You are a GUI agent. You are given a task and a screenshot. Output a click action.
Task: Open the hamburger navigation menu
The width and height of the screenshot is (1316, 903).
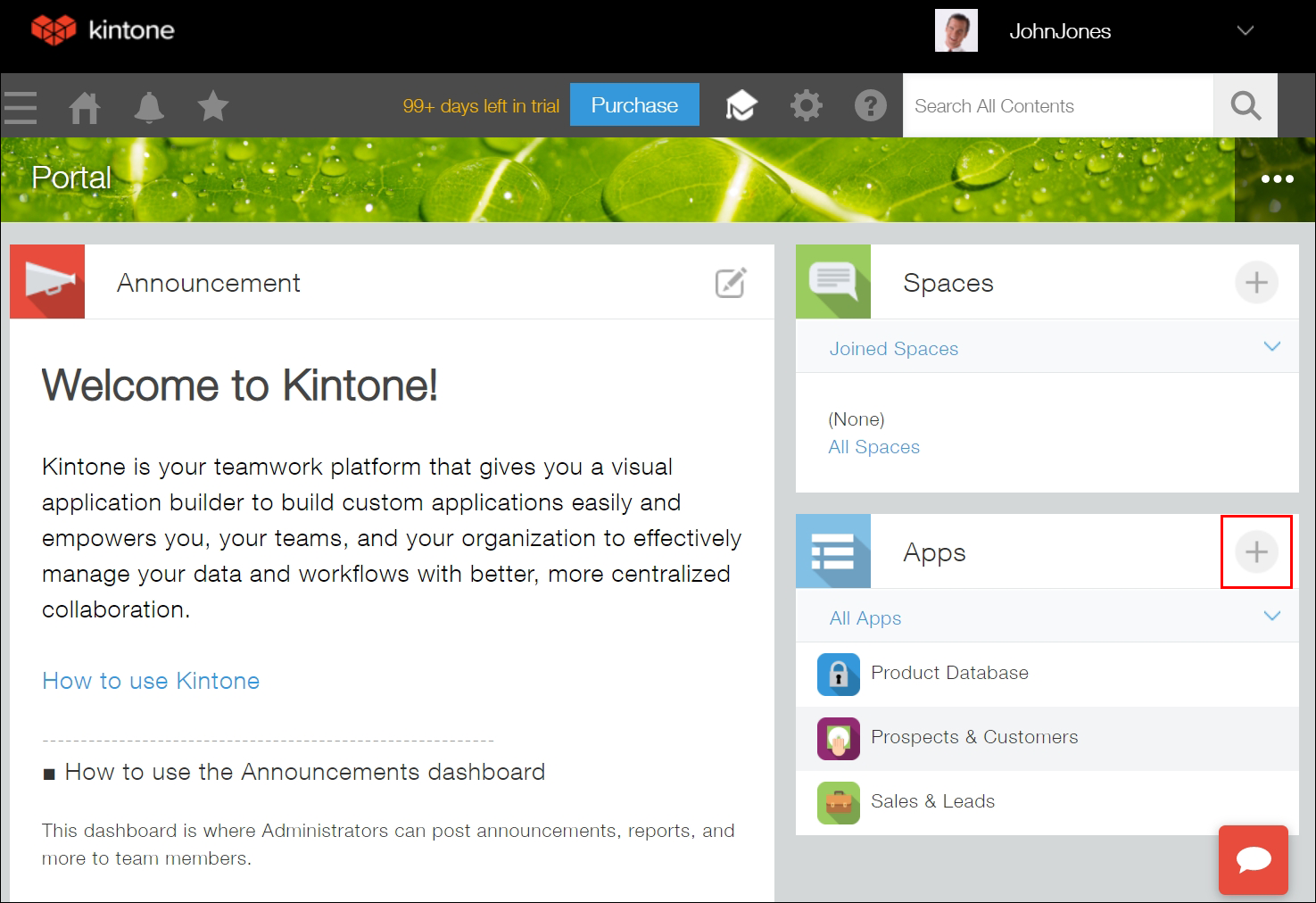pos(19,105)
